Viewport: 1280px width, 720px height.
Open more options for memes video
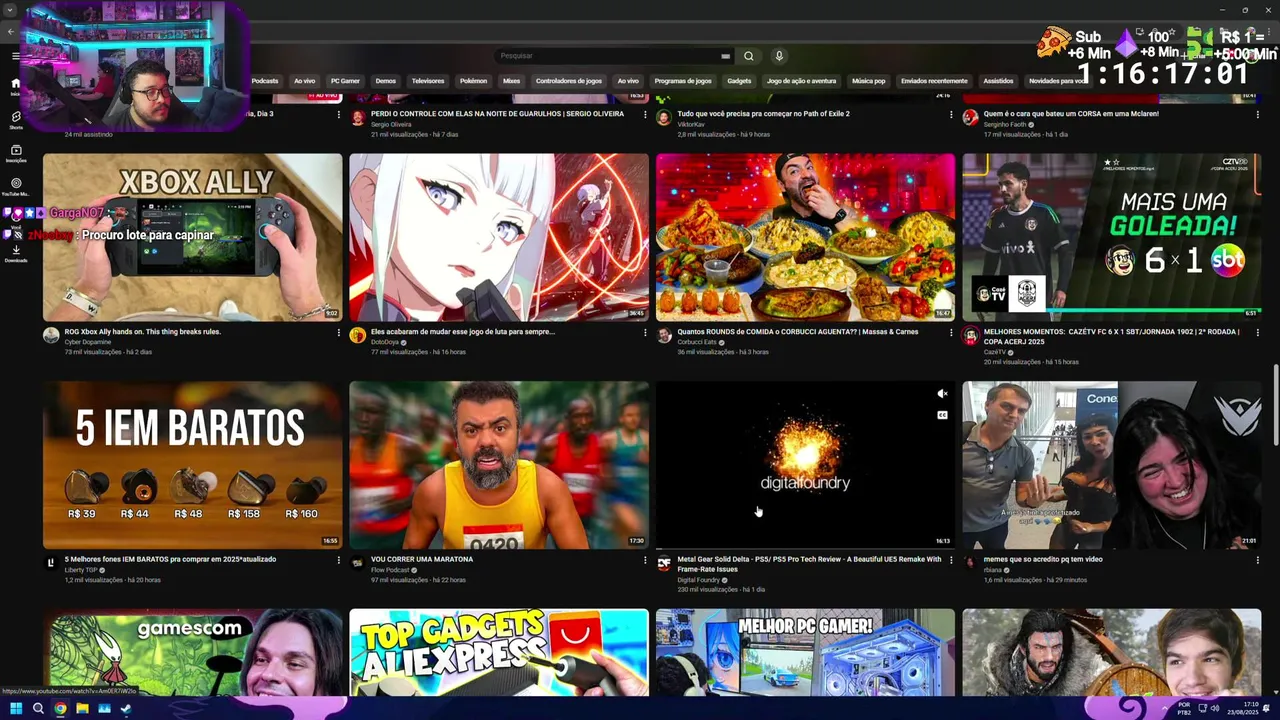click(x=1258, y=560)
